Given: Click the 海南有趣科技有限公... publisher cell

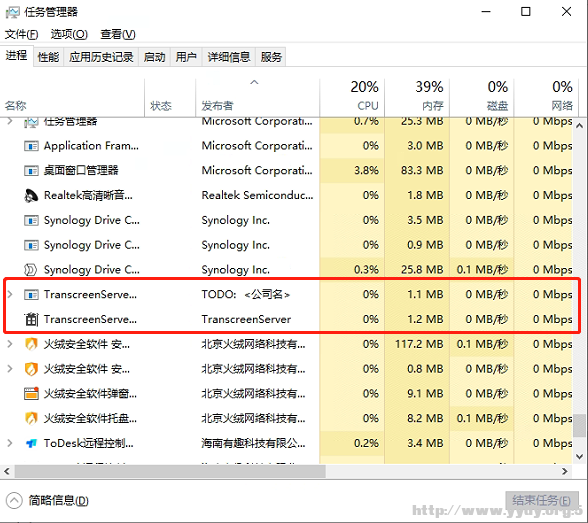Looking at the screenshot, I should click(x=253, y=444).
